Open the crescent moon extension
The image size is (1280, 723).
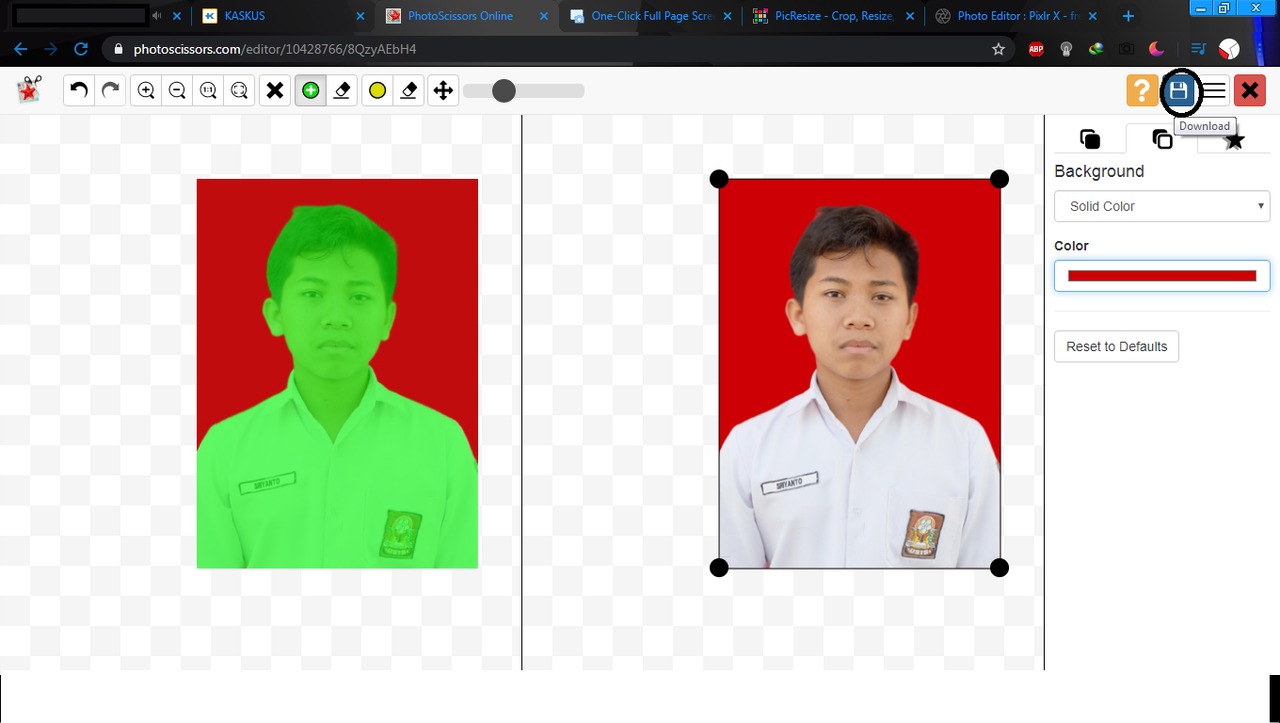[x=1156, y=49]
